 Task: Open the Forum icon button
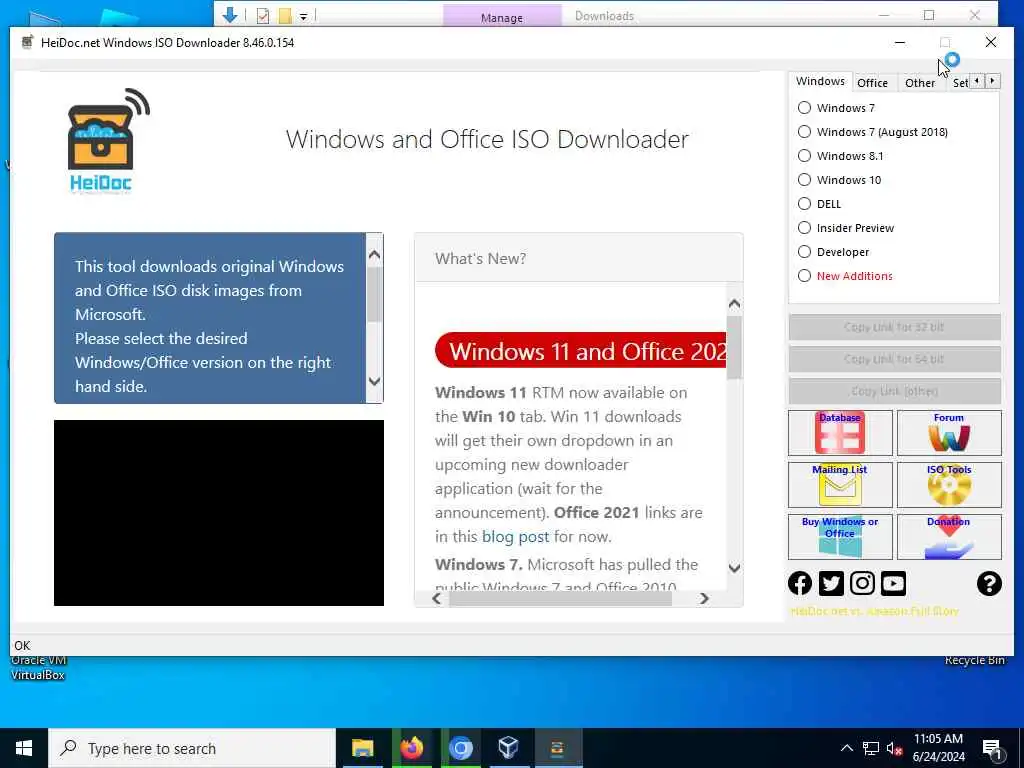click(x=949, y=433)
